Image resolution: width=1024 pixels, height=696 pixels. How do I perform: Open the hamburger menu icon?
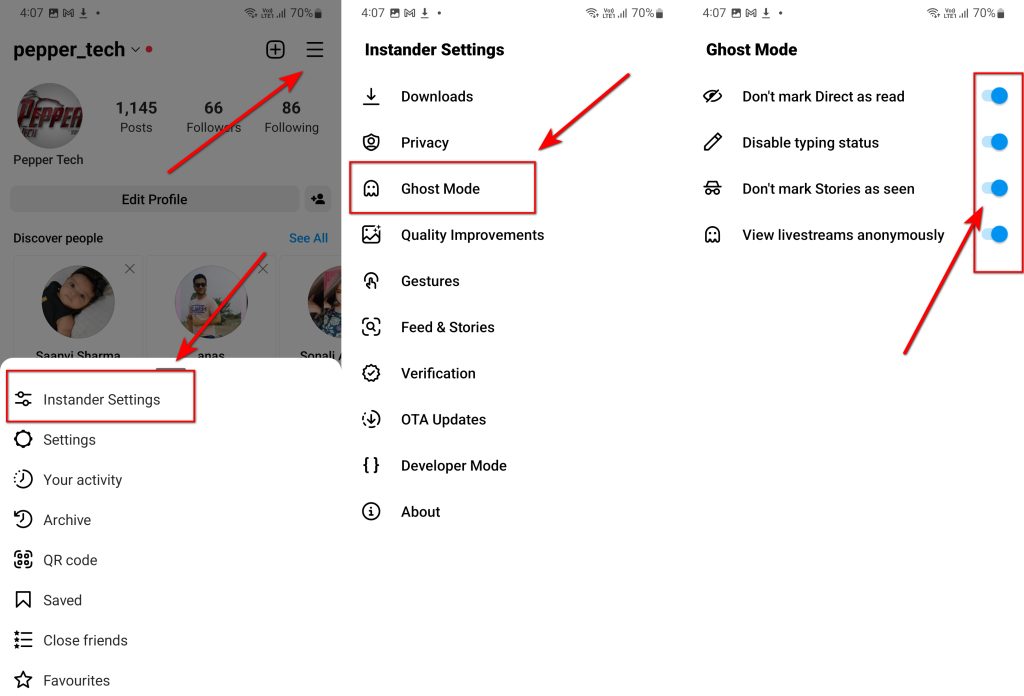[x=315, y=50]
